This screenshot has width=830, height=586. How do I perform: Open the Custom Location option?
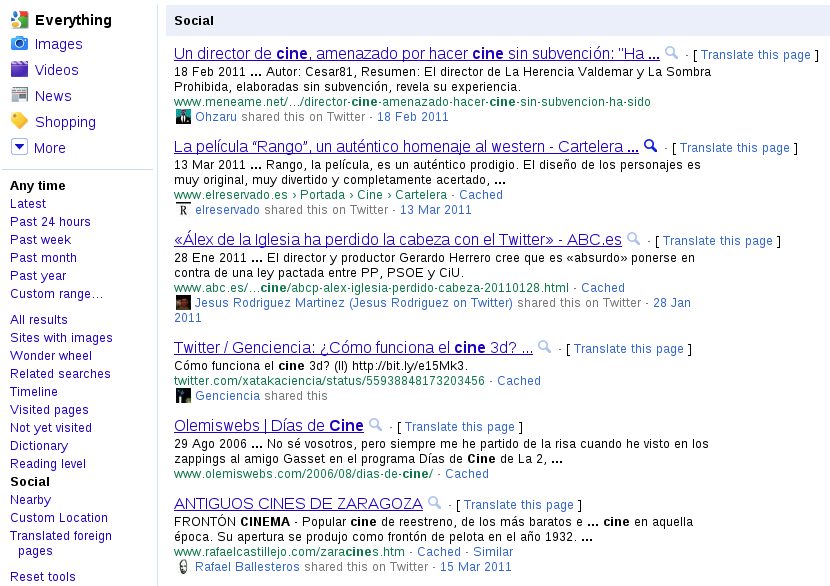coord(59,518)
